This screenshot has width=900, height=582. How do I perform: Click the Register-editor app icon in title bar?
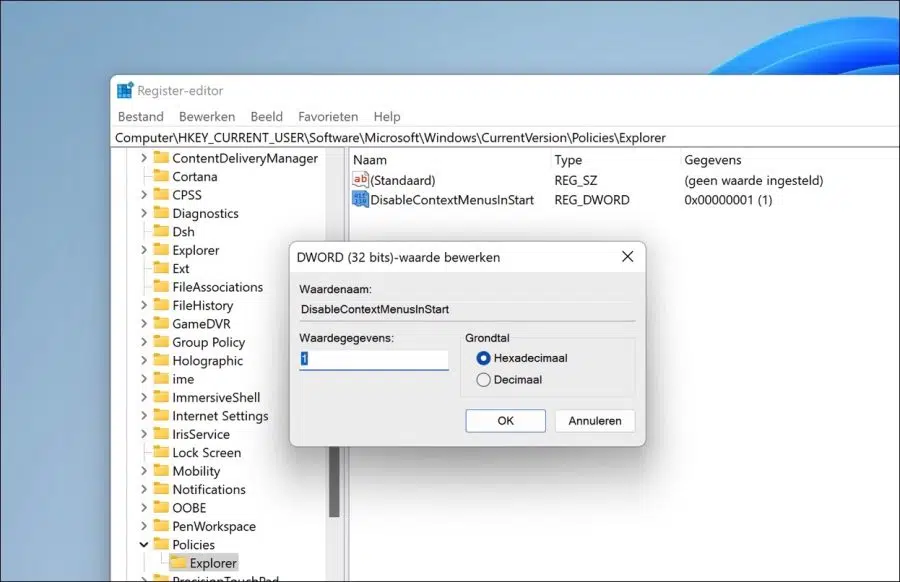pyautogui.click(x=125, y=90)
